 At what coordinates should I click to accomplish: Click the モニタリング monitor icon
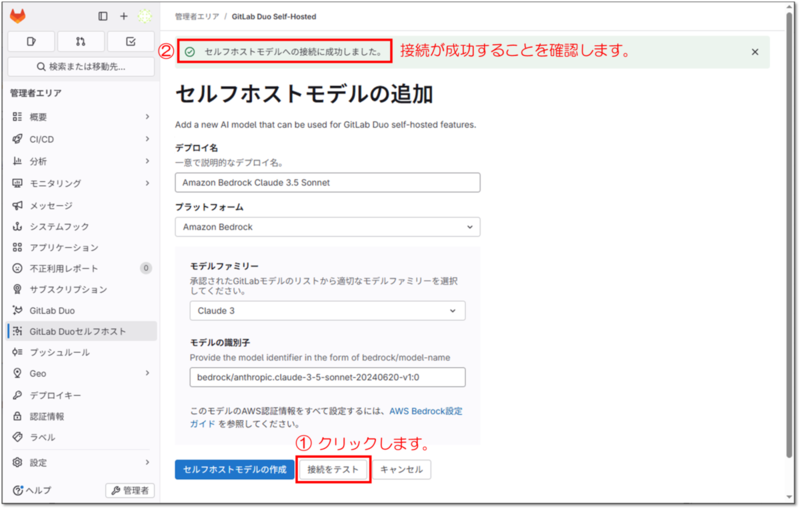[x=17, y=183]
